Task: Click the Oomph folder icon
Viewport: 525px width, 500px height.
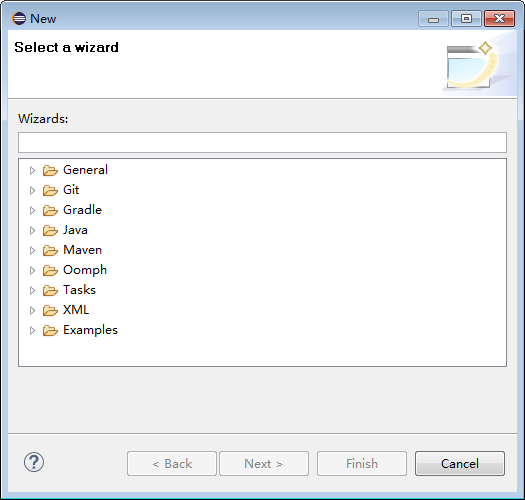Action: [x=50, y=270]
